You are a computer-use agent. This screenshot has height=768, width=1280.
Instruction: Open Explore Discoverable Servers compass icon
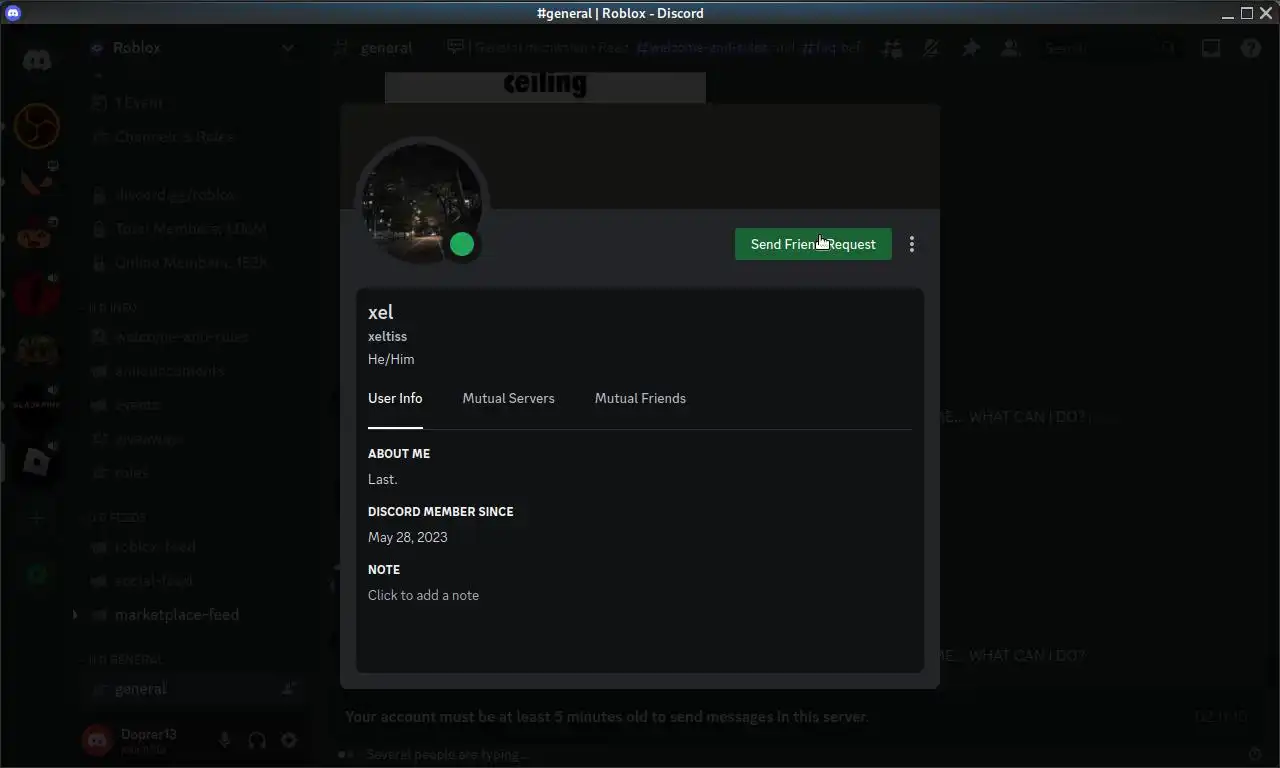(x=37, y=575)
